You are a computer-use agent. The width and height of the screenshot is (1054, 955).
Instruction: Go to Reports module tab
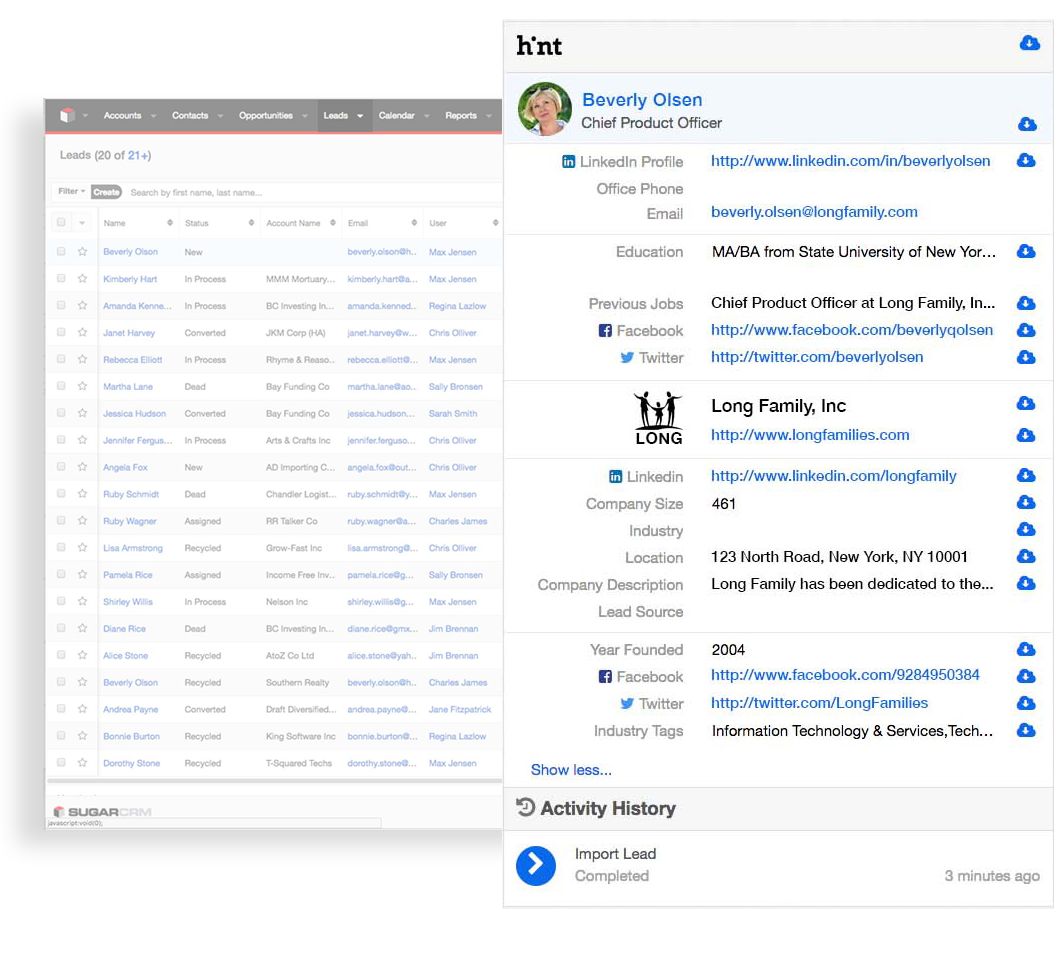tap(460, 116)
